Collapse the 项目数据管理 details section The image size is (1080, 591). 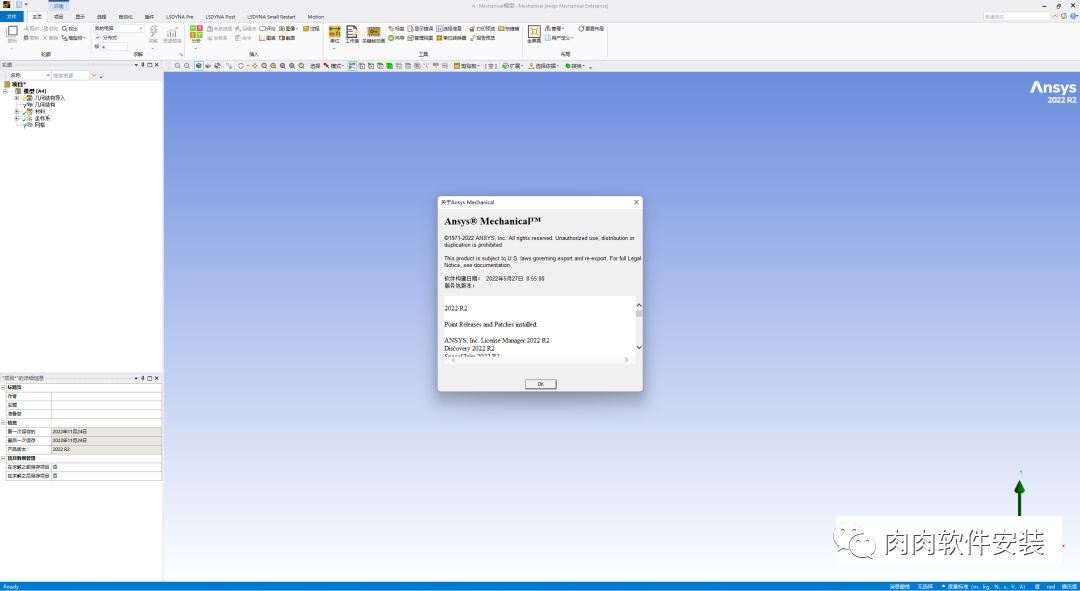point(3,458)
